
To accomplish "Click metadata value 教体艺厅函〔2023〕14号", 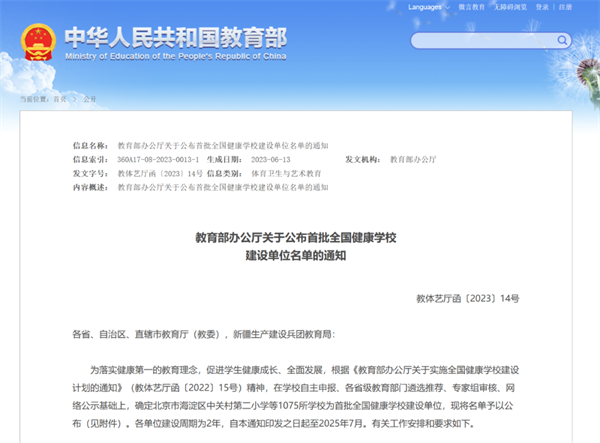I will click(160, 174).
